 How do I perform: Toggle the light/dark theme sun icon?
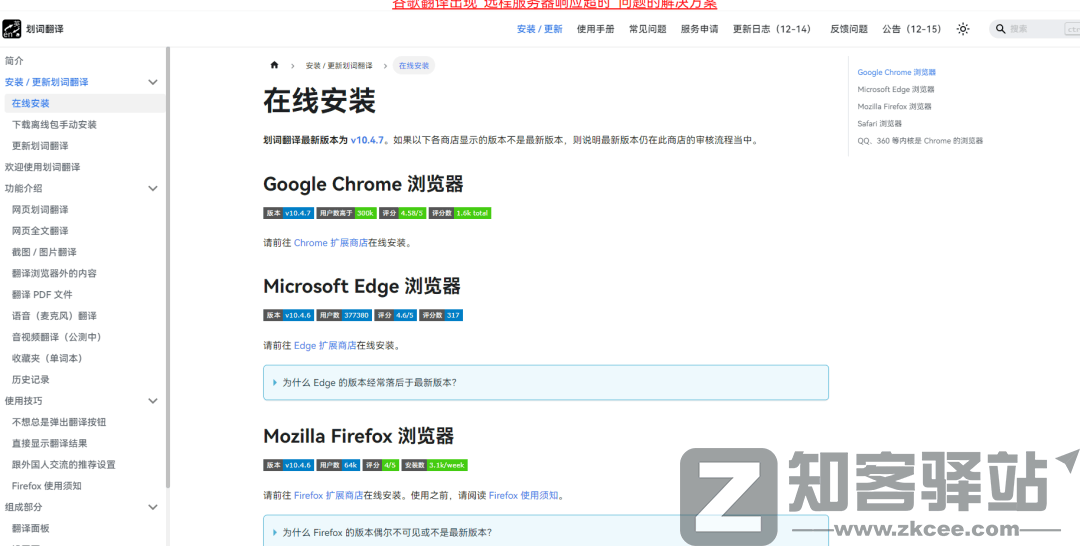[x=963, y=29]
